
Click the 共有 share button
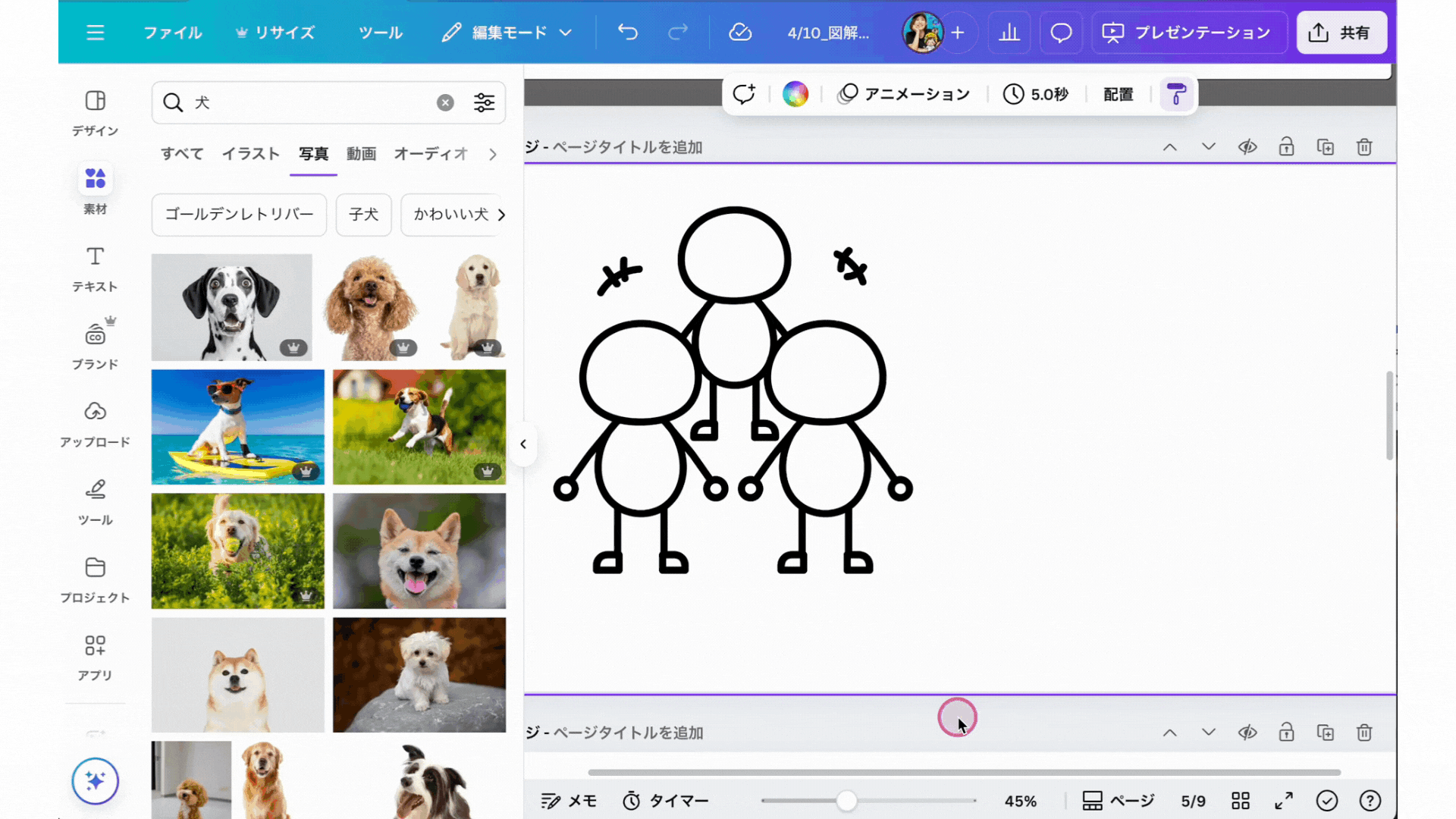click(1341, 33)
